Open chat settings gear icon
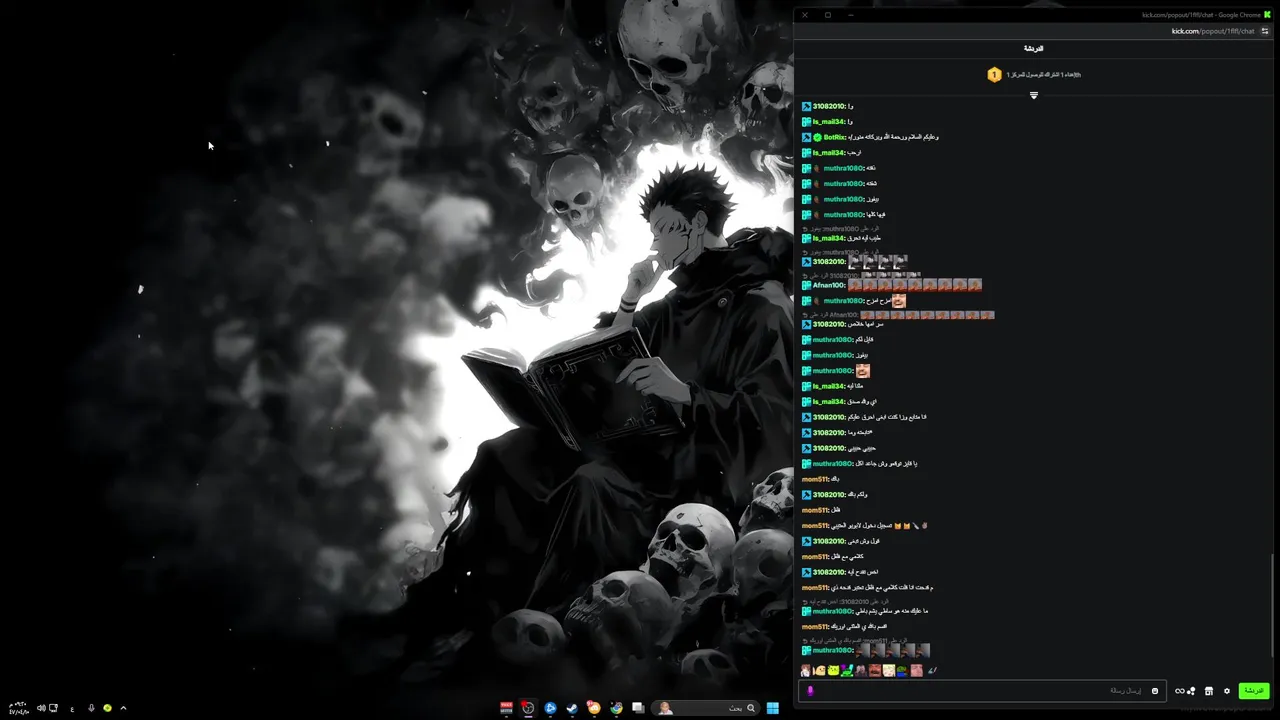The height and width of the screenshot is (720, 1280). [x=1227, y=691]
